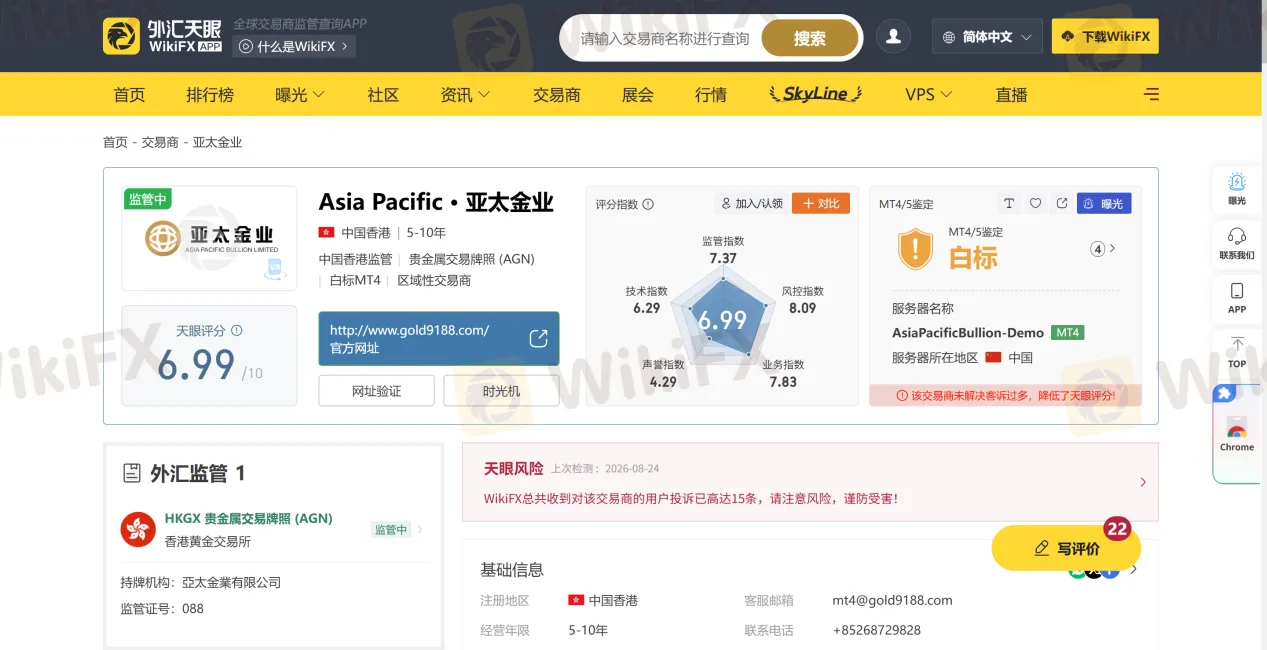The width and height of the screenshot is (1267, 650).
Task: Click the 网址验证 button
Action: pyautogui.click(x=376, y=391)
